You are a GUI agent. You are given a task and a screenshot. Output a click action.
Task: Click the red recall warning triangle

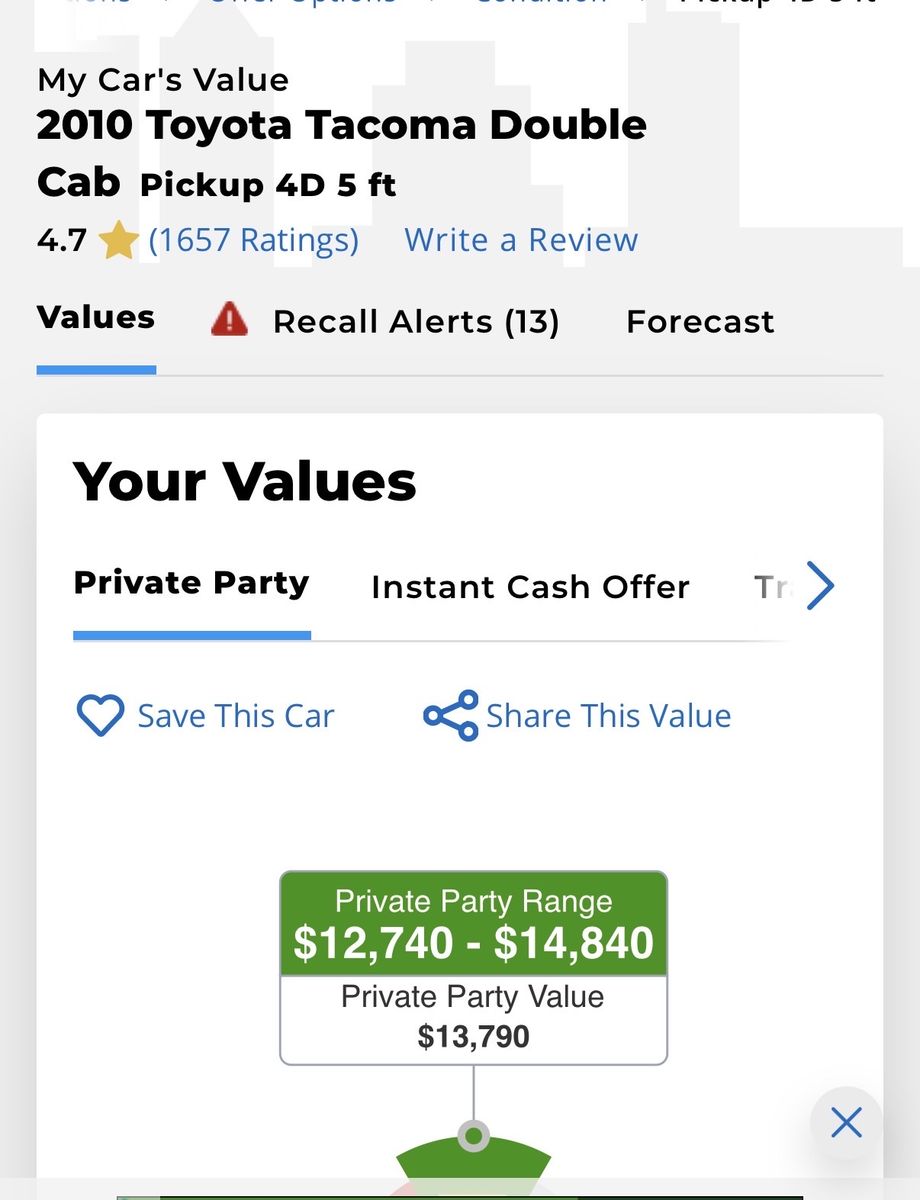(x=229, y=321)
